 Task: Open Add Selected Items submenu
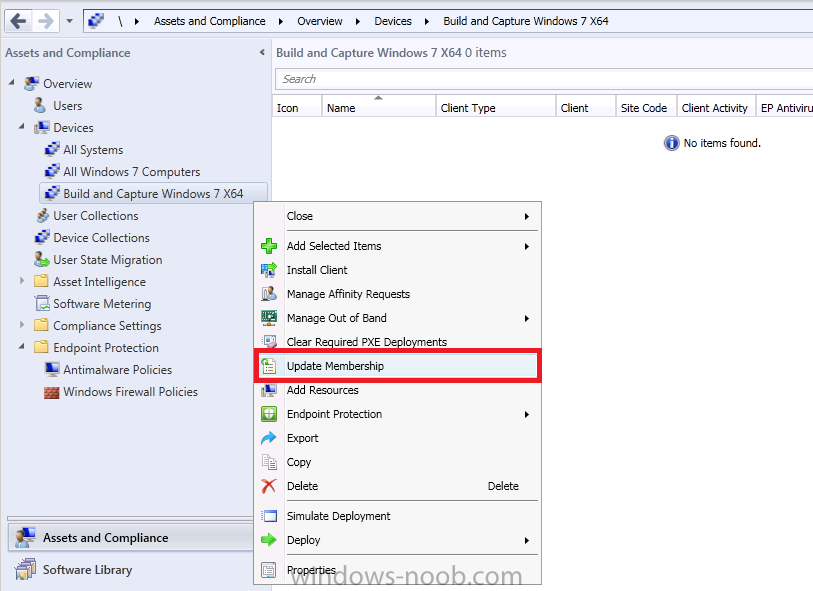[x=398, y=246]
